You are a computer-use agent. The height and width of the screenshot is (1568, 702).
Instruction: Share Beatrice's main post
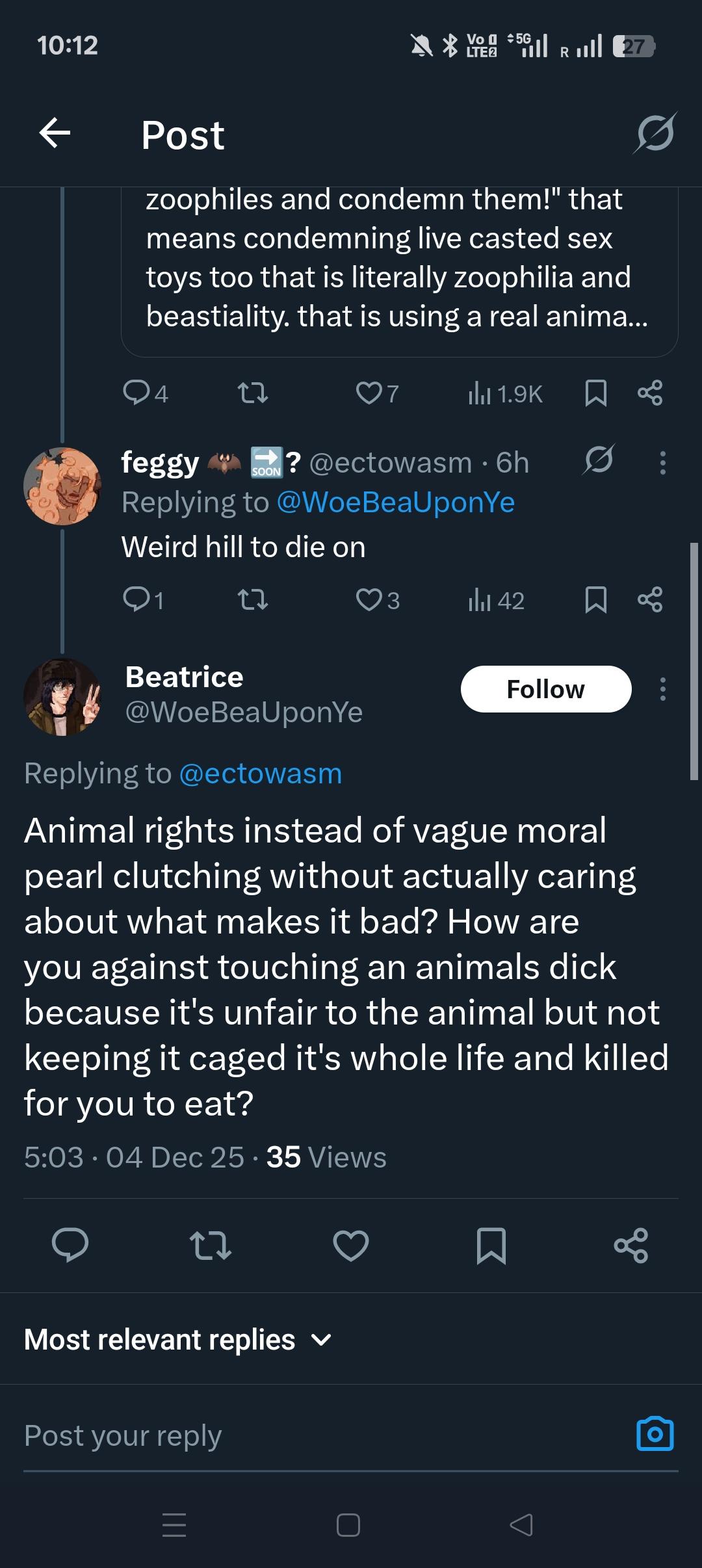630,1246
